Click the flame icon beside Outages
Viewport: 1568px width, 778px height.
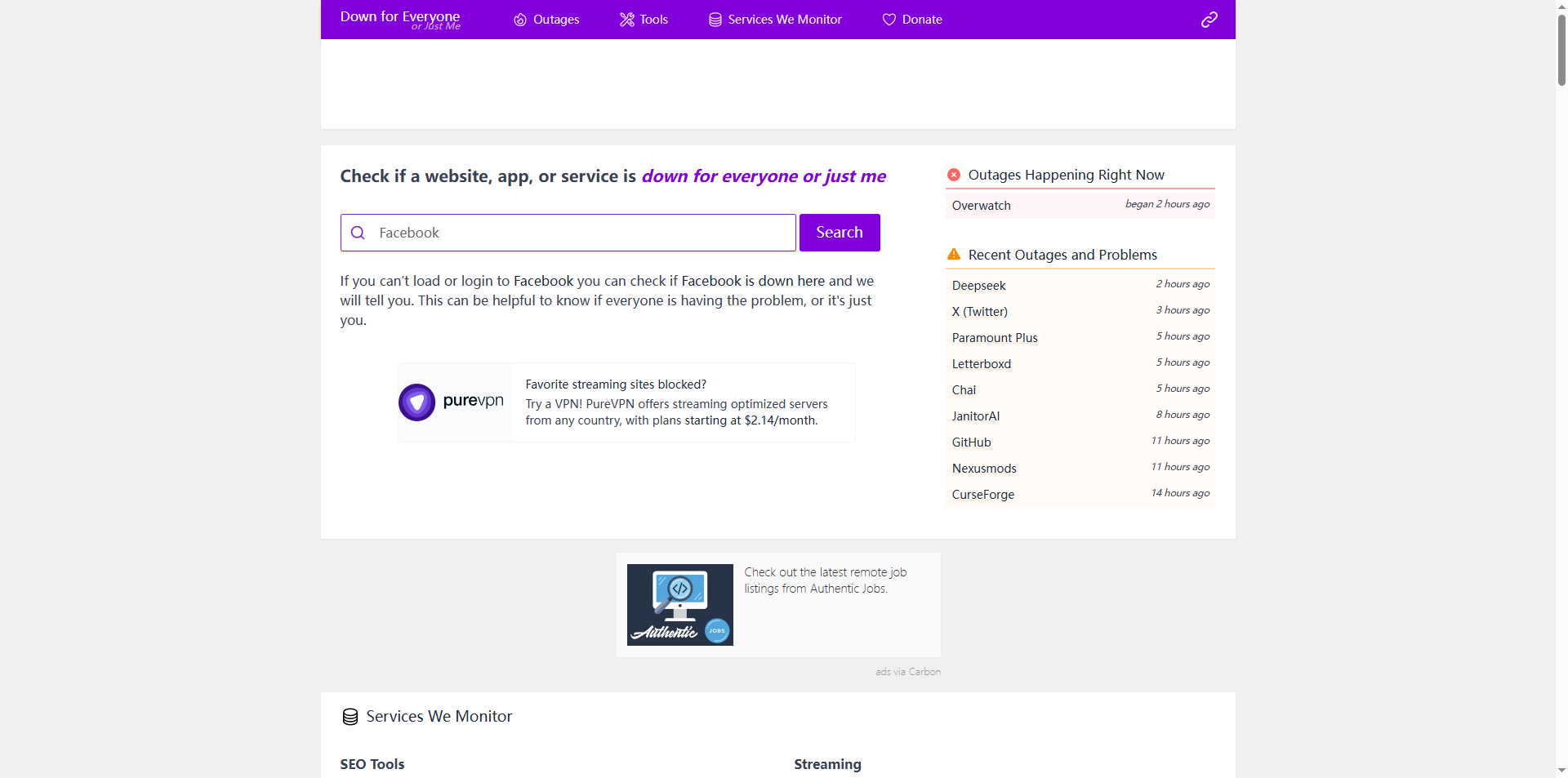[520, 20]
